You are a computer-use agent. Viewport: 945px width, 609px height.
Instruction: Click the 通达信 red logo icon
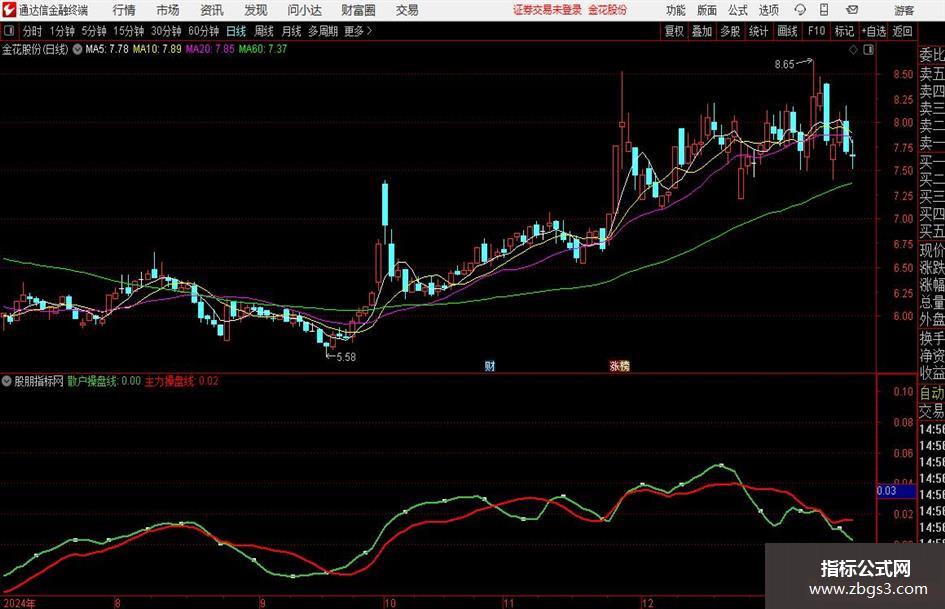coord(9,10)
